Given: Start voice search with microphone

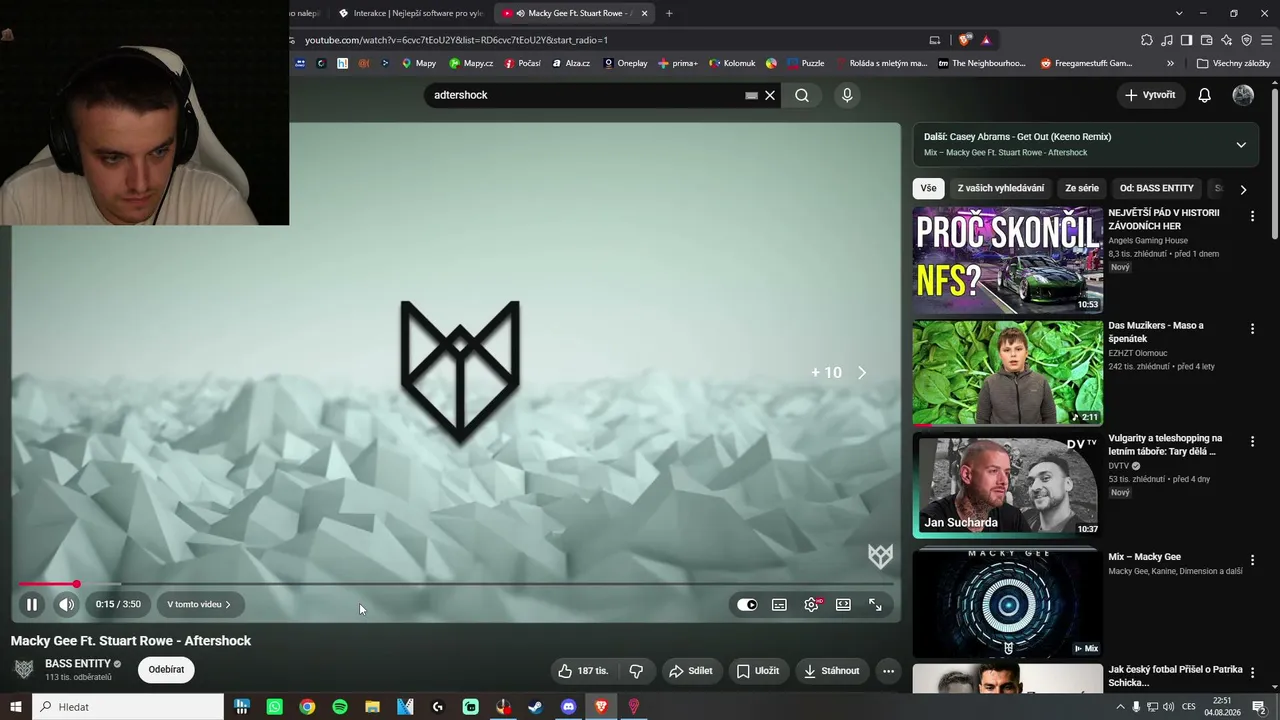Looking at the screenshot, I should click(x=847, y=95).
